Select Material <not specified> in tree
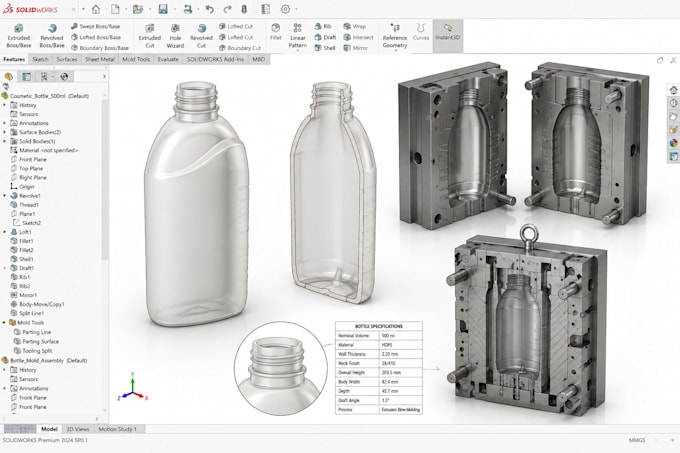Image resolution: width=680 pixels, height=453 pixels. coord(43,150)
